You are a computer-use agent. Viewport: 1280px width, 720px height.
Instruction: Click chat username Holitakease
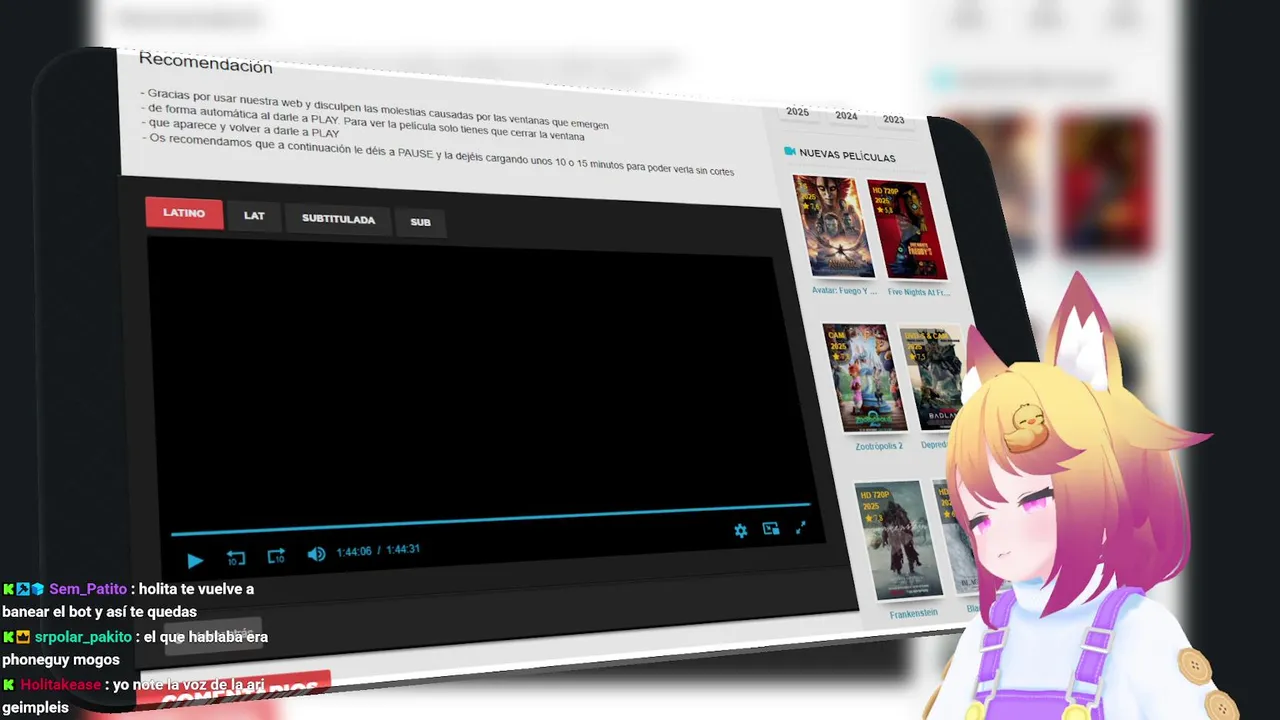coord(61,685)
